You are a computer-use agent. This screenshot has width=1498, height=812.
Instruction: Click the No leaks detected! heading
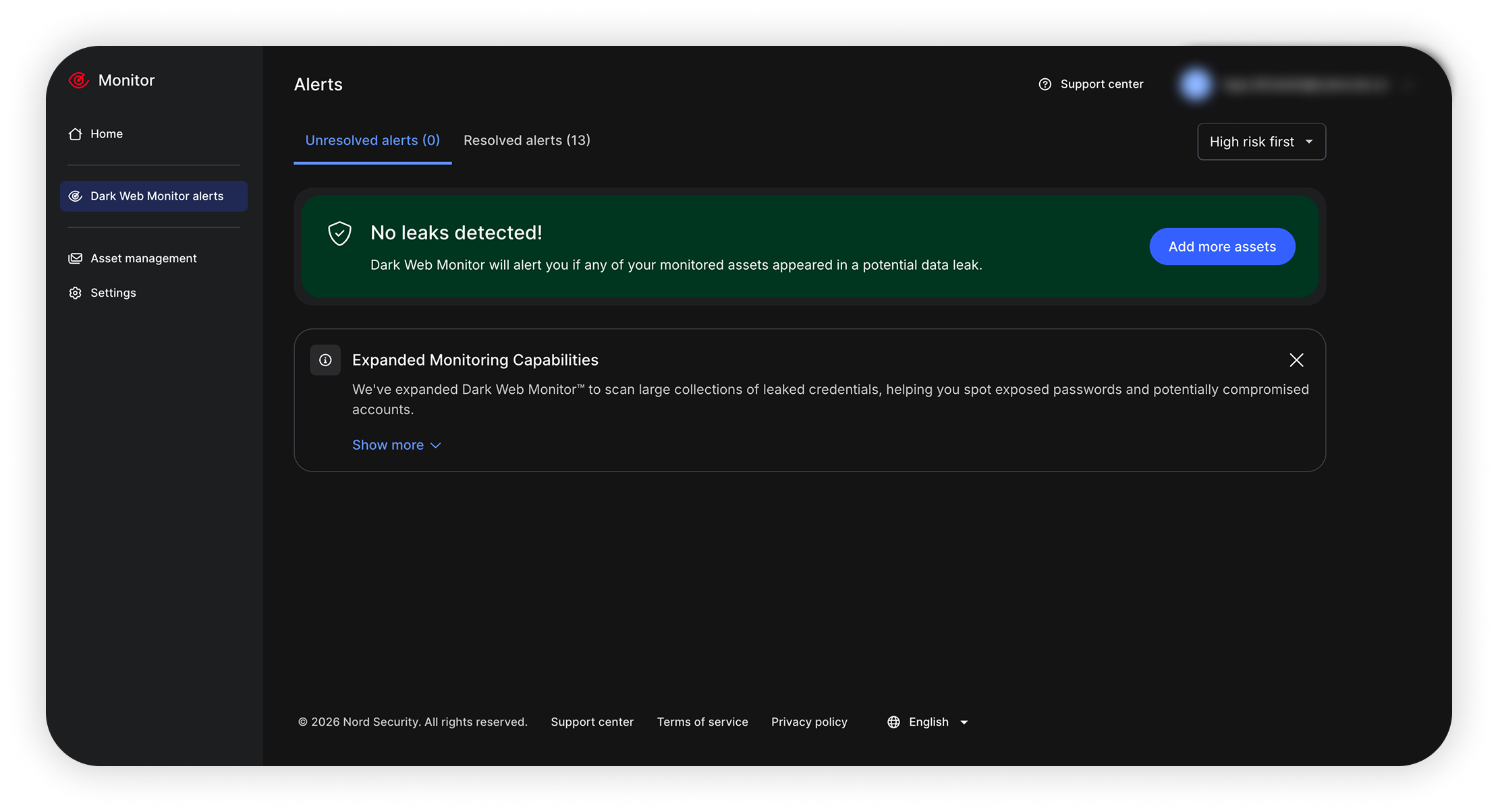pyautogui.click(x=457, y=233)
